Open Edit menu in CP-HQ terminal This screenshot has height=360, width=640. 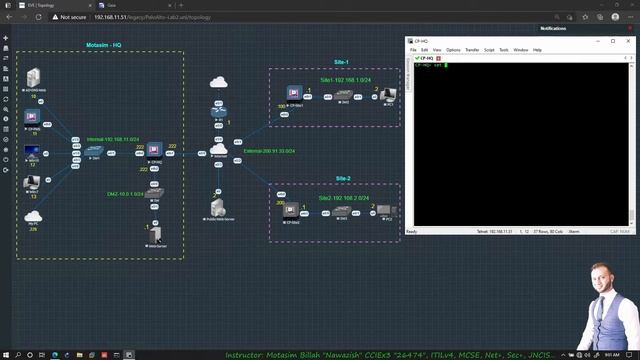pos(424,50)
